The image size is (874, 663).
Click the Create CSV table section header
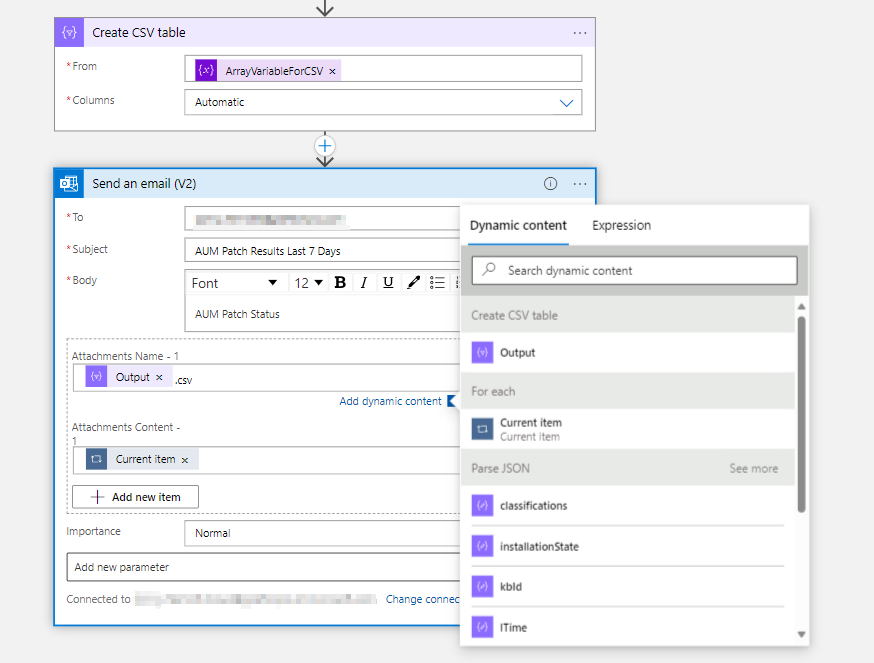628,315
